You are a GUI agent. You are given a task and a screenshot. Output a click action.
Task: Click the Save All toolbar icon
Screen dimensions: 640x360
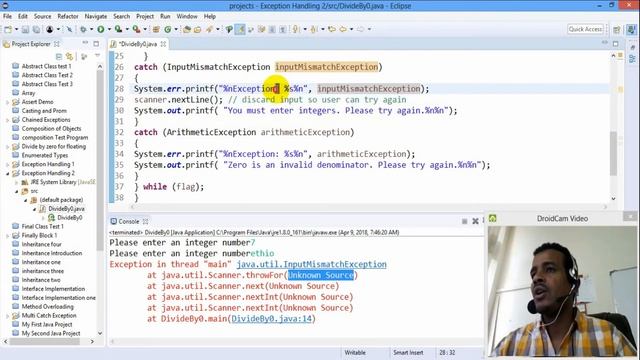(x=36, y=29)
